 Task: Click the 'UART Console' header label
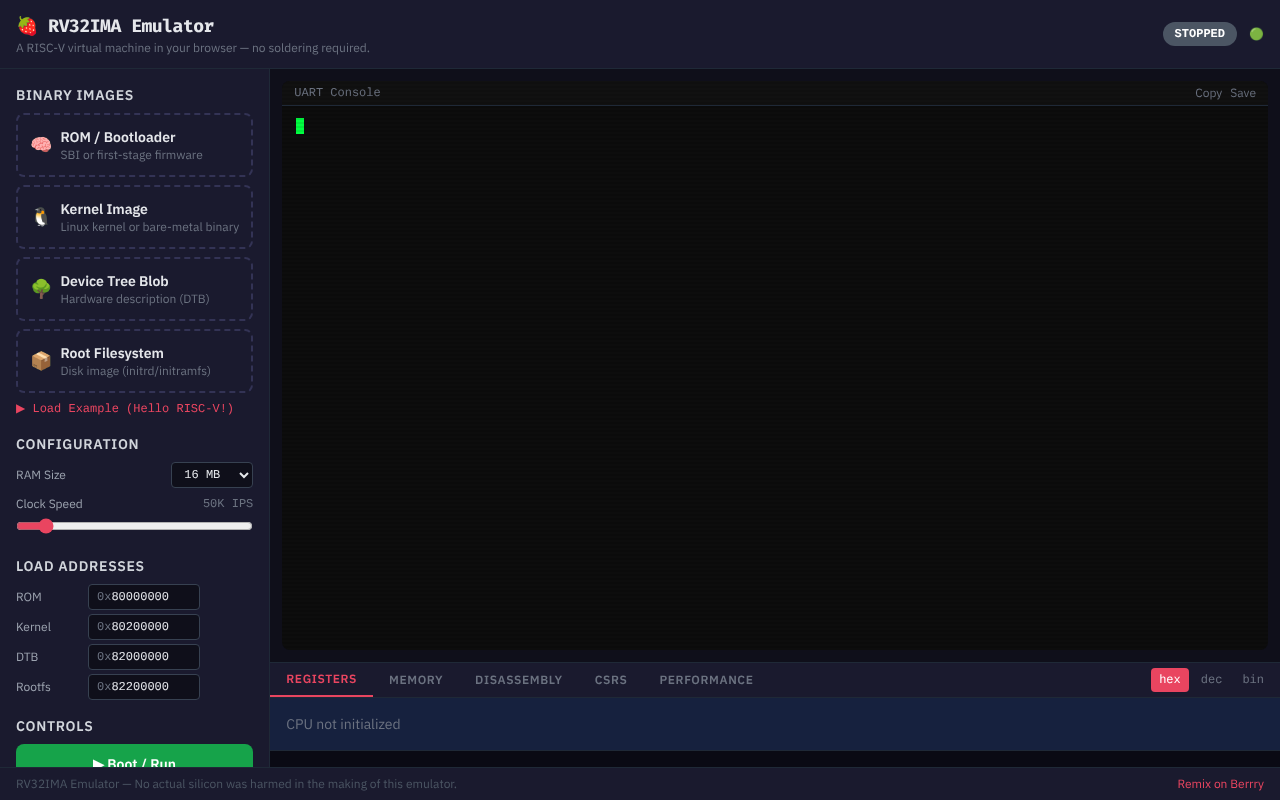pyautogui.click(x=337, y=93)
